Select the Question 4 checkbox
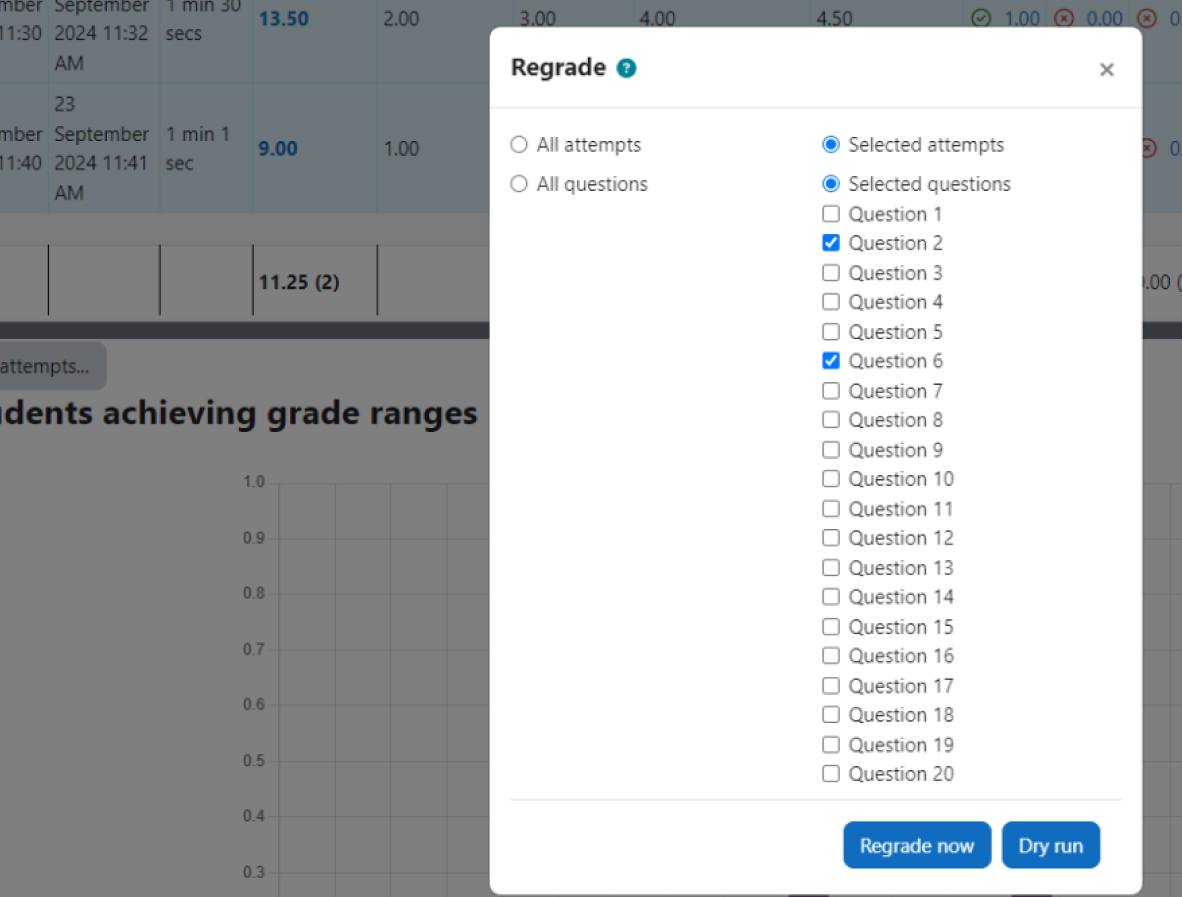This screenshot has width=1182, height=897. coord(830,302)
